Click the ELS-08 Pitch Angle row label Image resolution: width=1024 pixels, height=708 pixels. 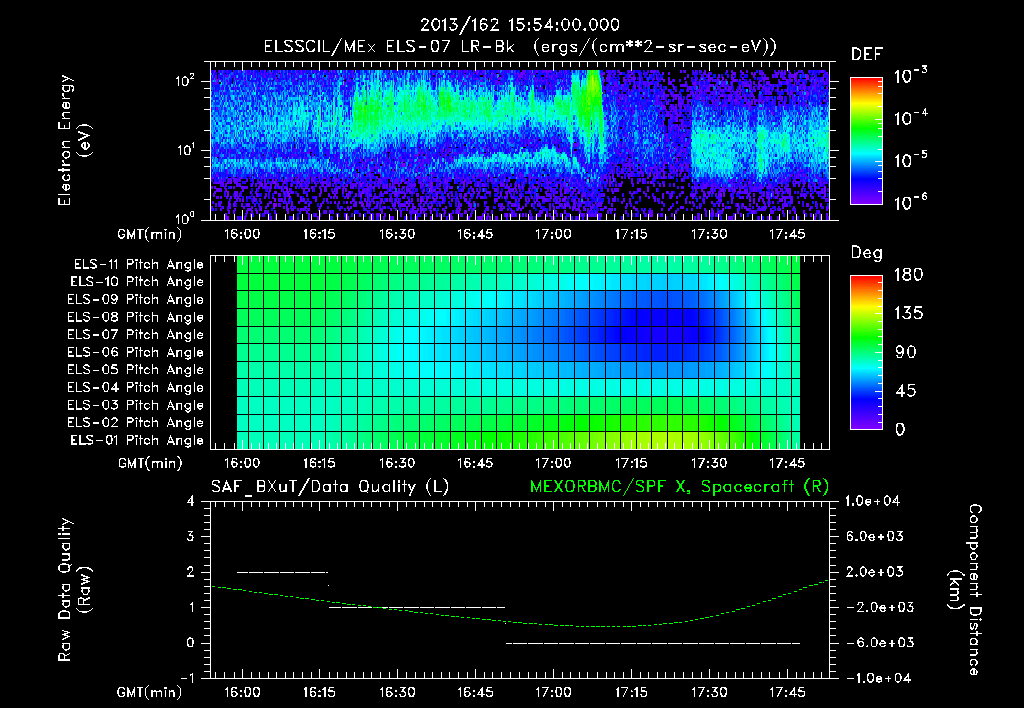click(135, 317)
